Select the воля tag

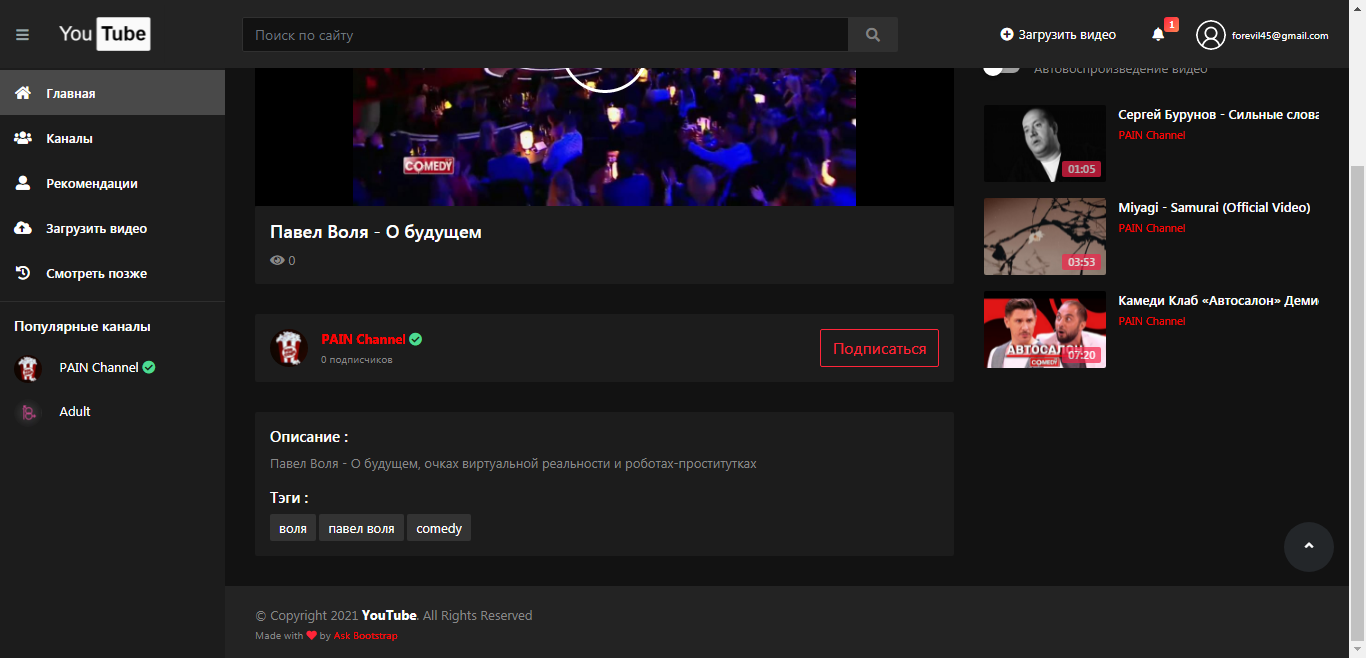point(293,528)
